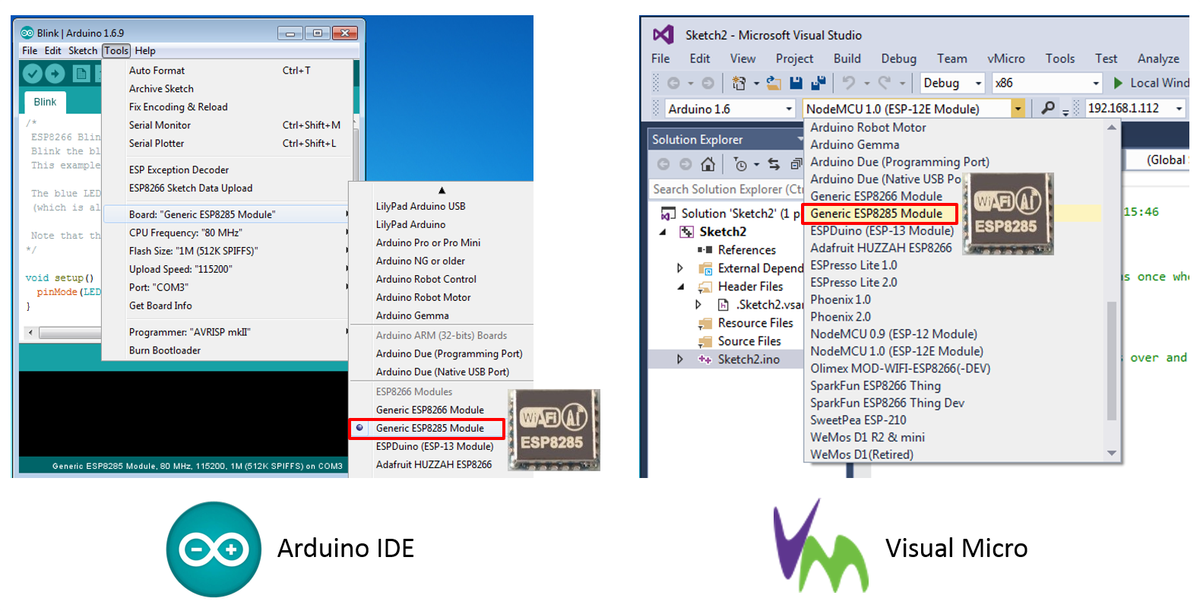Screen dimensions: 1200x611
Task: Click the Redo icon in Visual Studio
Action: click(x=884, y=83)
